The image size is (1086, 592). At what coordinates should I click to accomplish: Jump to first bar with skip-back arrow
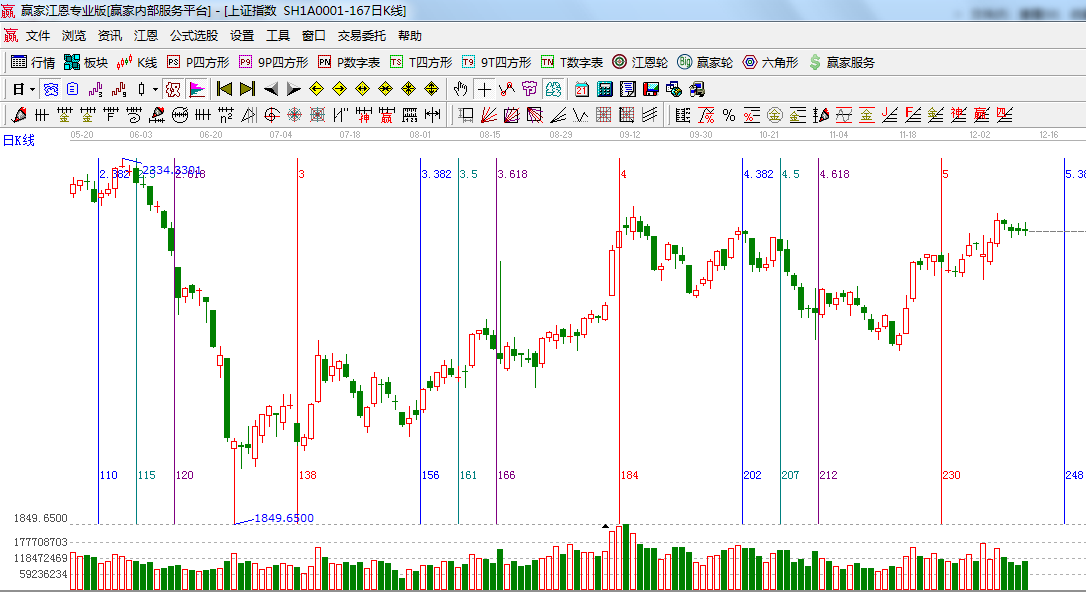coord(224,89)
